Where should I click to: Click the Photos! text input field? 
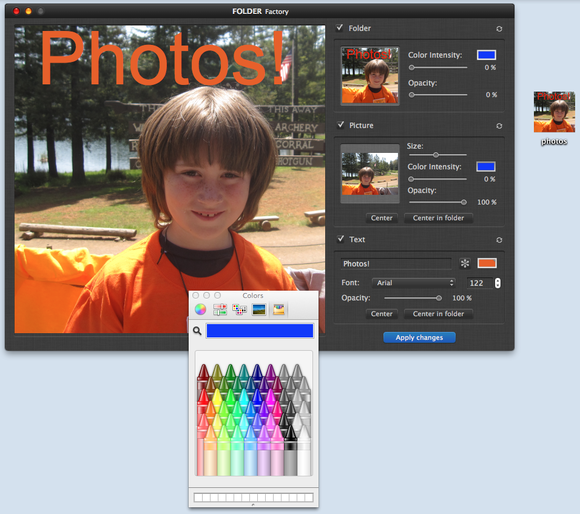[x=396, y=264]
